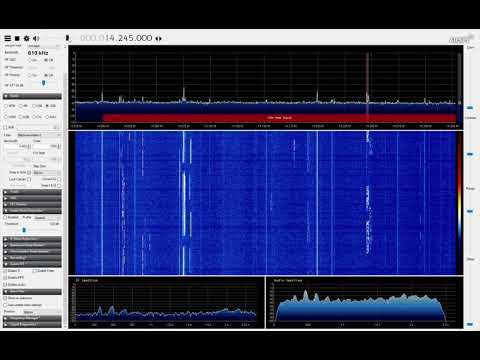Image resolution: width=480 pixels, height=360 pixels.
Task: Collapse the Zoom FFT panel
Action: click(x=32, y=264)
